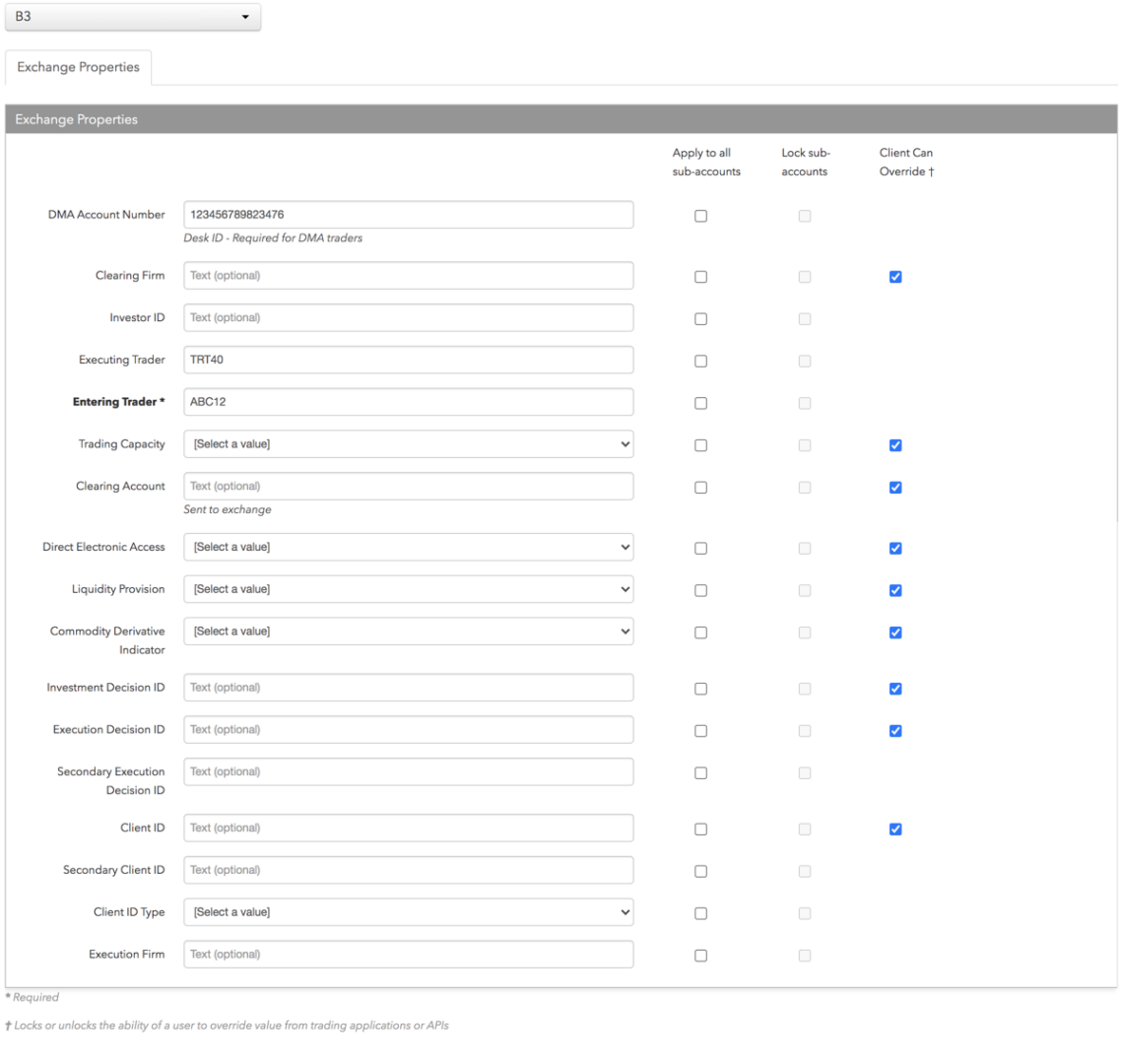Uncheck Client Can Override for Clearing Account
Screen dimensions: 1121x1064
895,488
